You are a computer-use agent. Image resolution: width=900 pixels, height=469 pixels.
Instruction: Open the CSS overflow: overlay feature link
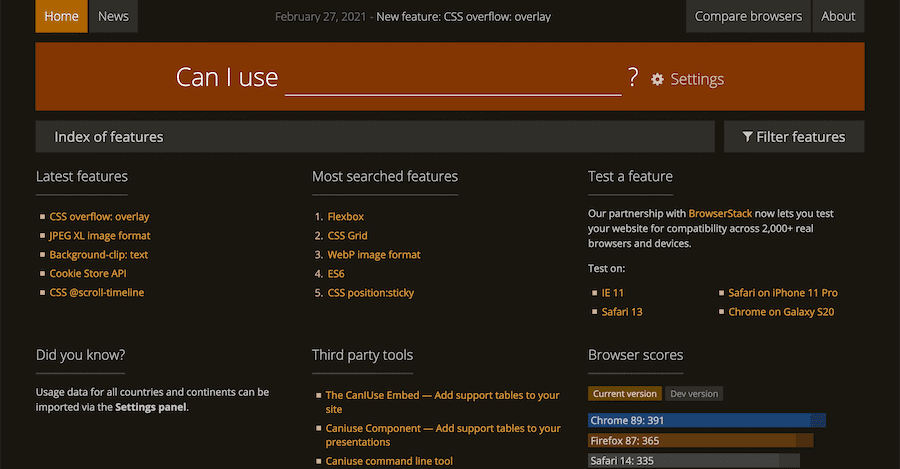tap(99, 216)
